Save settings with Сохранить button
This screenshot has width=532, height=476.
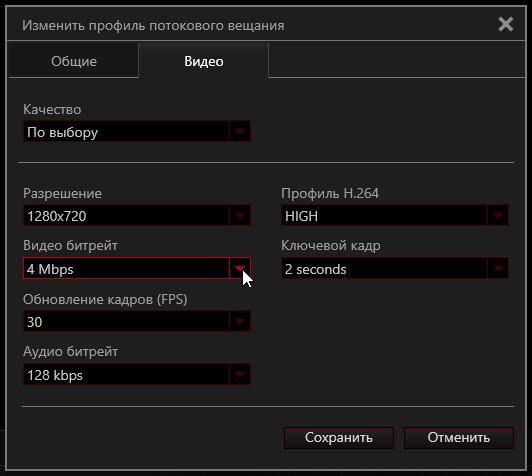tap(339, 438)
